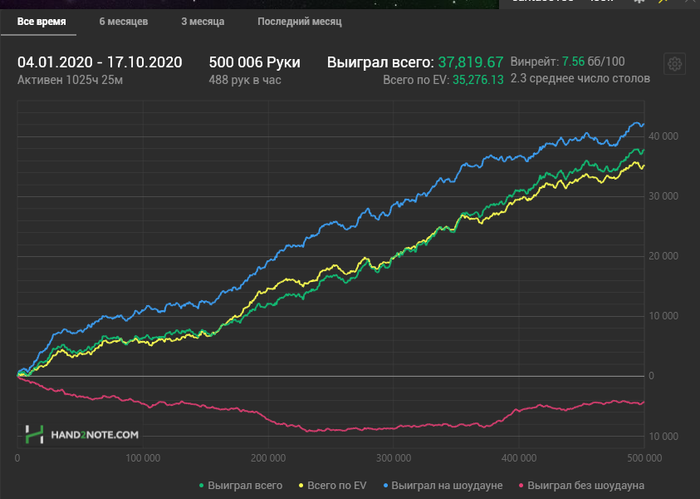Click the 40 000 y-axis label
Screen dimensions: 700x499
[663, 137]
